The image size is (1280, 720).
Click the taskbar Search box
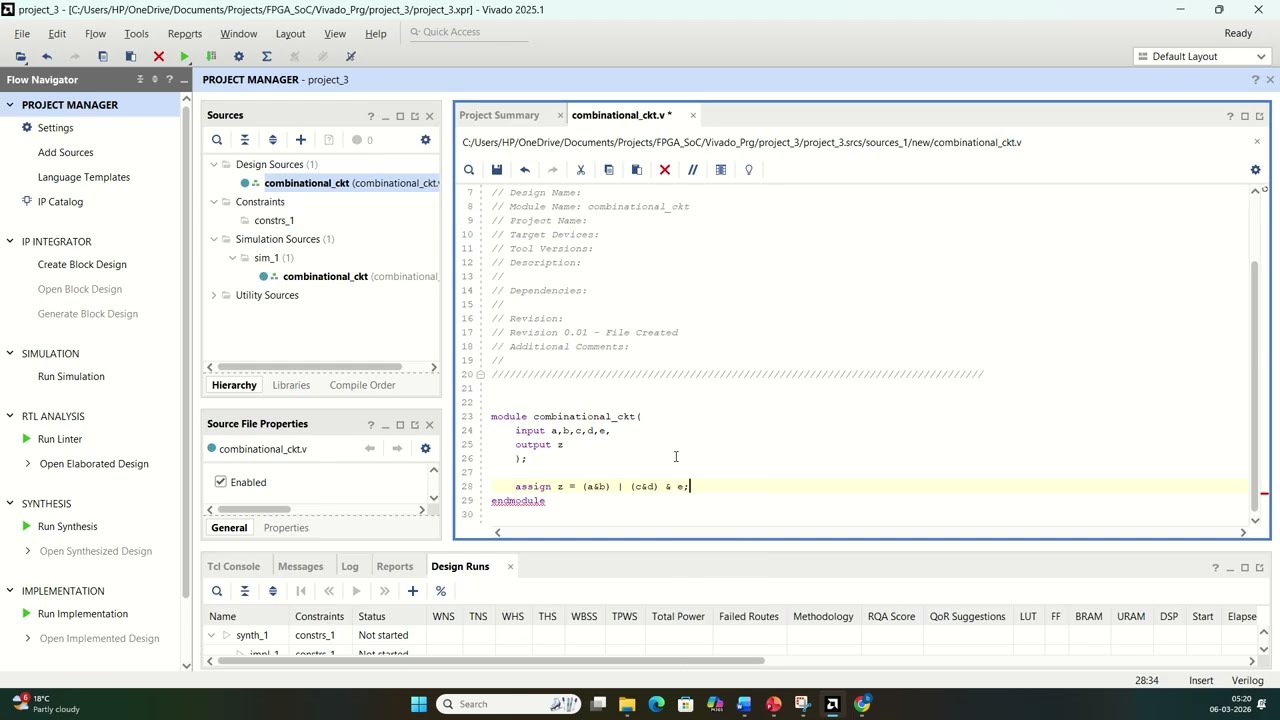pyautogui.click(x=509, y=704)
